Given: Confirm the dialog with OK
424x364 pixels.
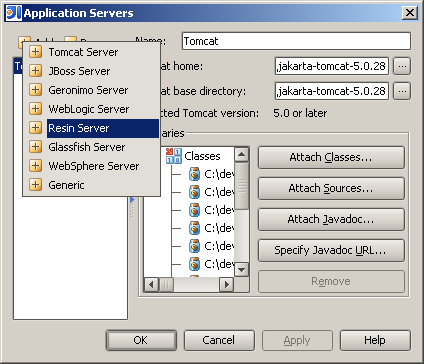Looking at the screenshot, I should pos(141,340).
